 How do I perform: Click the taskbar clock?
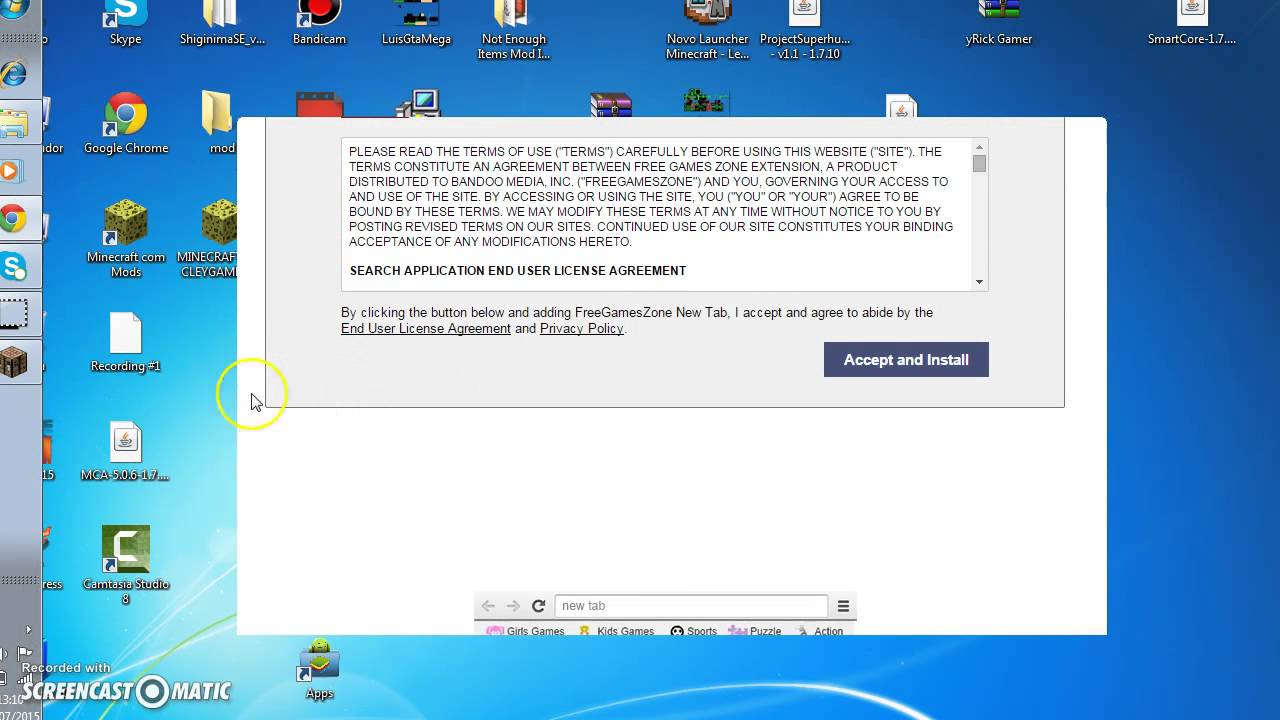click(x=18, y=707)
